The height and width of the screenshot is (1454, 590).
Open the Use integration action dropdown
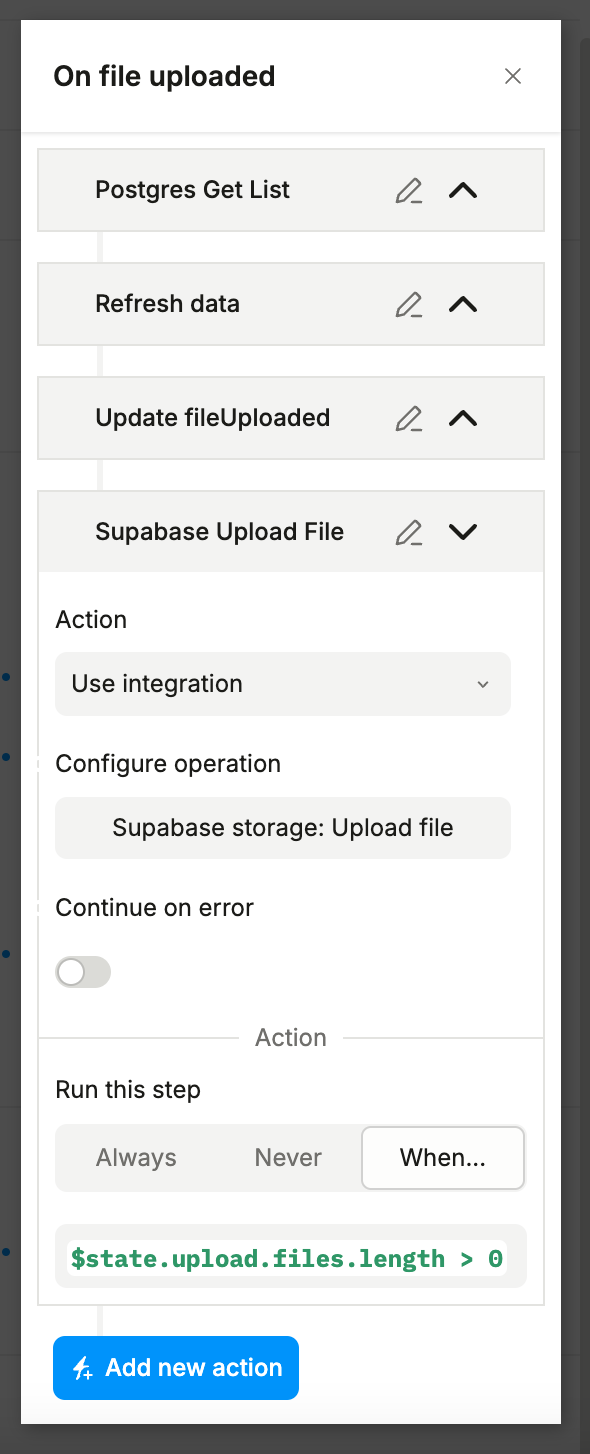283,684
